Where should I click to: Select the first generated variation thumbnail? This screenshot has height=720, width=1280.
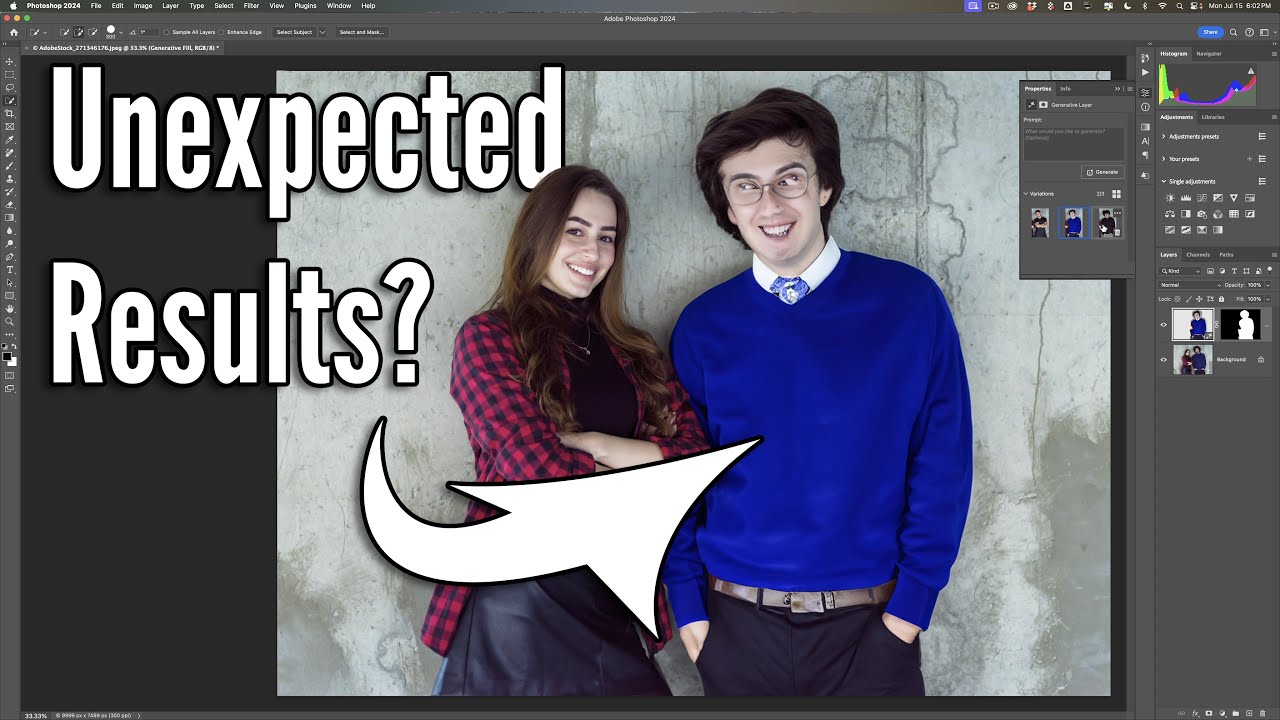[x=1040, y=222]
